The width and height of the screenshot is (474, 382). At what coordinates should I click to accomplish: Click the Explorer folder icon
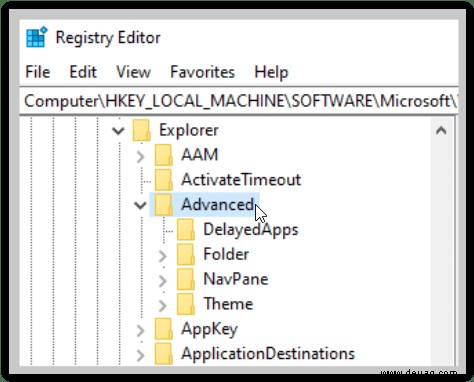pyautogui.click(x=142, y=130)
